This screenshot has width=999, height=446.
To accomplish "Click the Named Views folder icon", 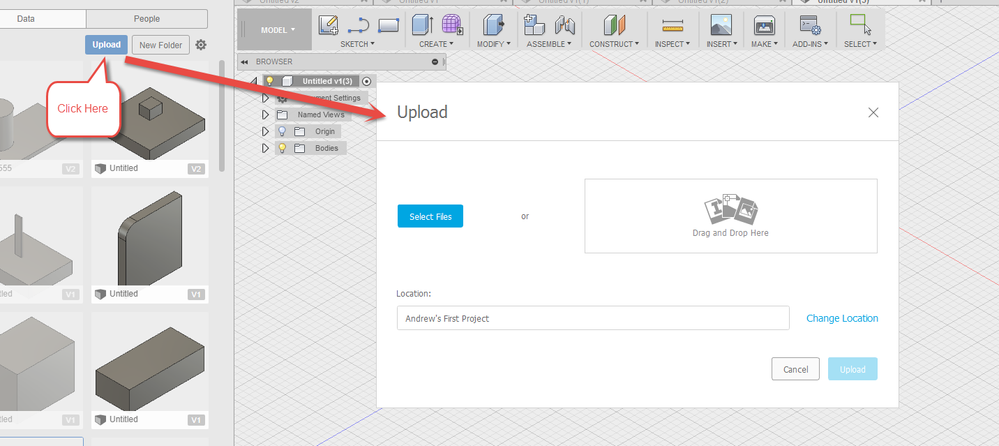I will coord(282,115).
